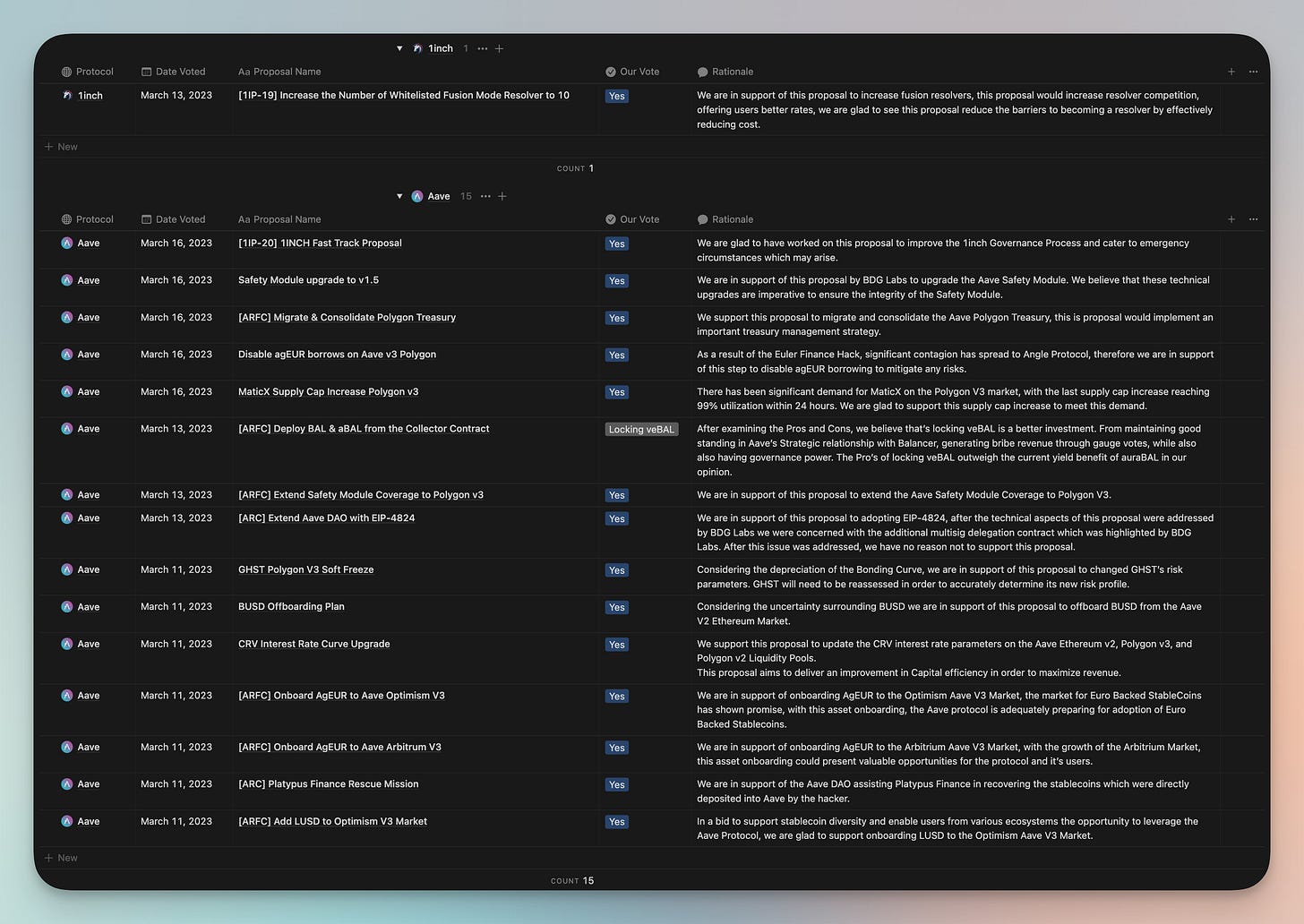The image size is (1304, 924).
Task: Open Platypus Finance Rescue Mission proposal
Action: click(328, 784)
